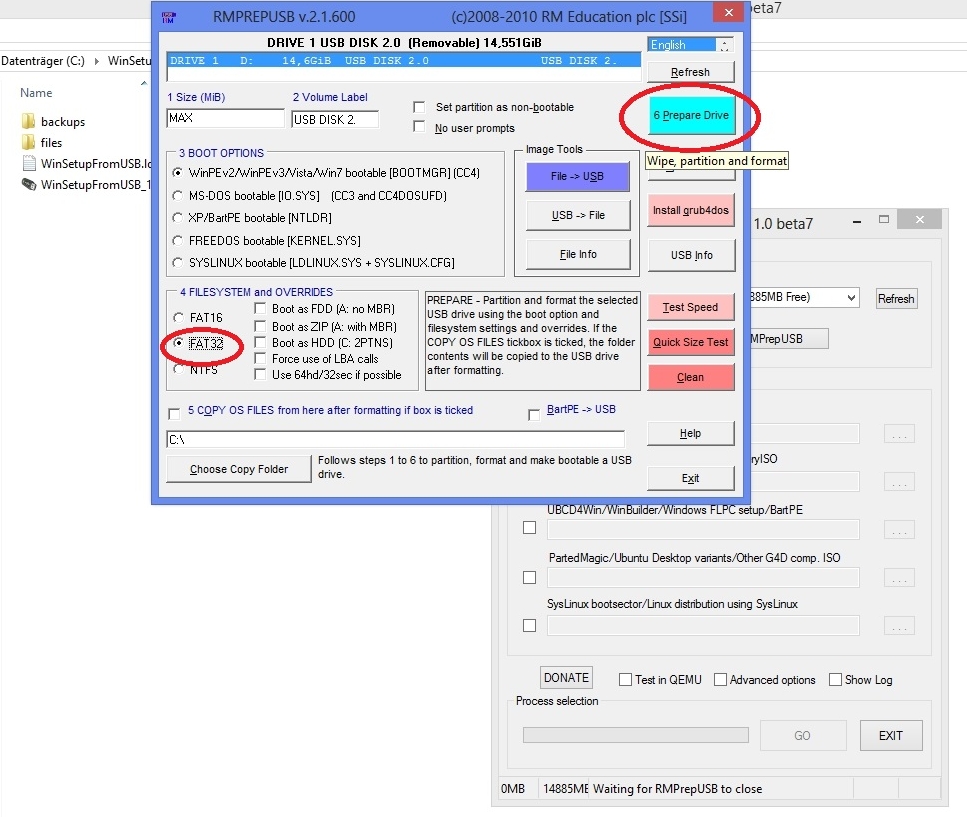This screenshot has height=817, width=967.
Task: Maximize the WinSetupFromUSB 1.0 beta7 window
Action: pyautogui.click(x=884, y=220)
